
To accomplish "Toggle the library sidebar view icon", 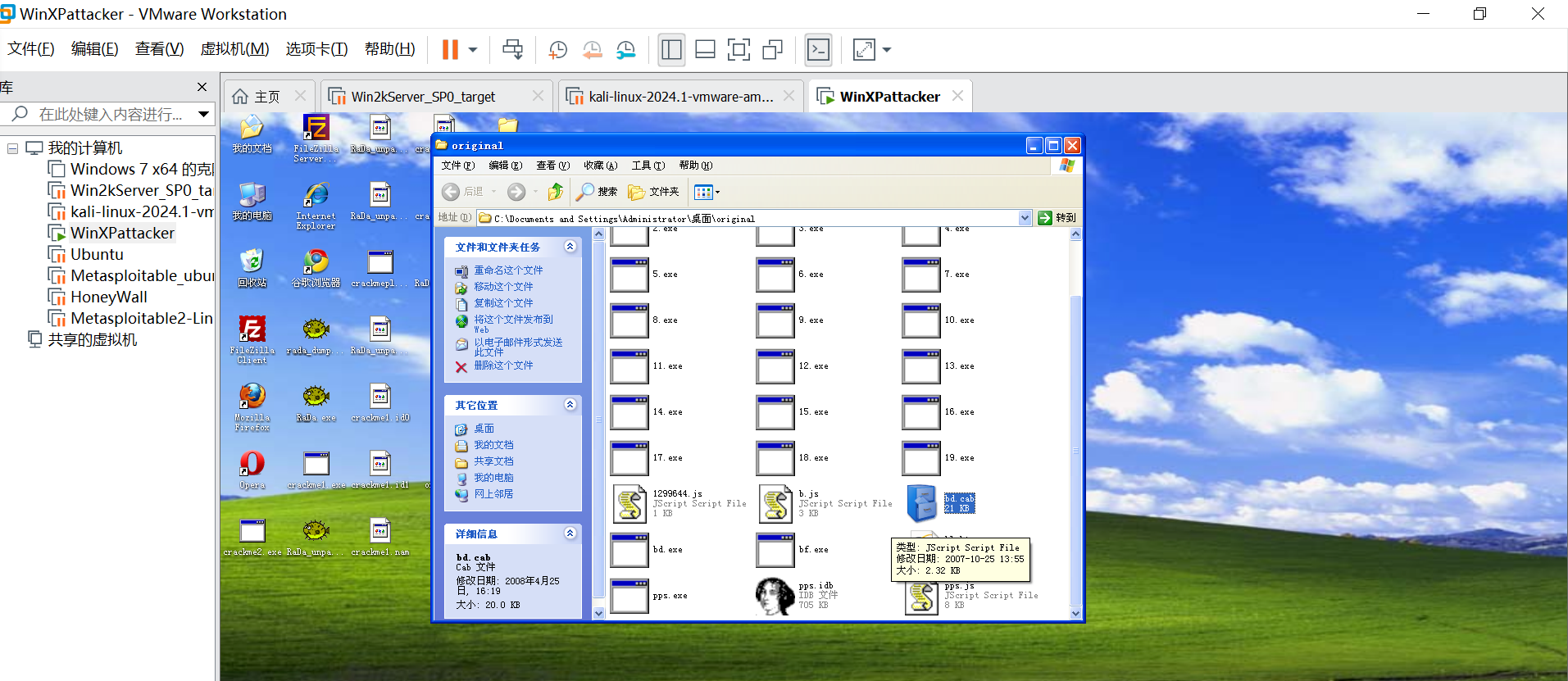I will coord(671,50).
